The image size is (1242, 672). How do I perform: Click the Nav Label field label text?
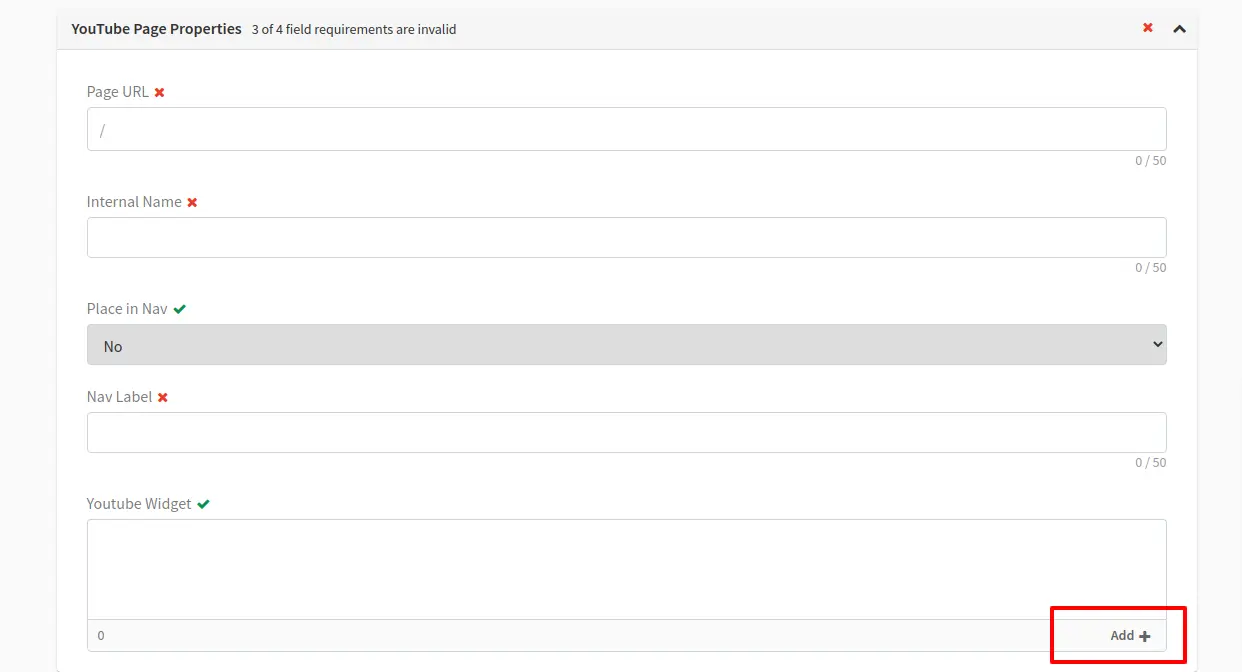pyautogui.click(x=119, y=397)
